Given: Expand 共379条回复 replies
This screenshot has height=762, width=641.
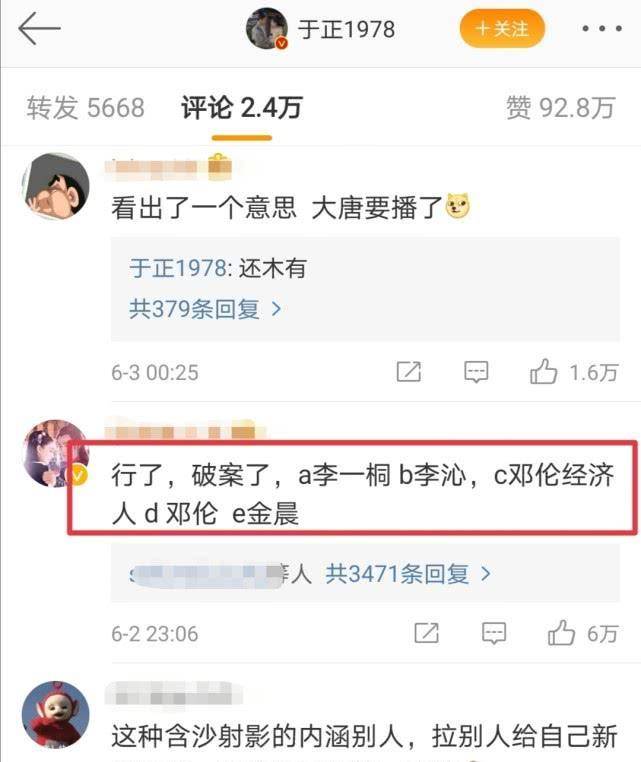Looking at the screenshot, I should 205,309.
